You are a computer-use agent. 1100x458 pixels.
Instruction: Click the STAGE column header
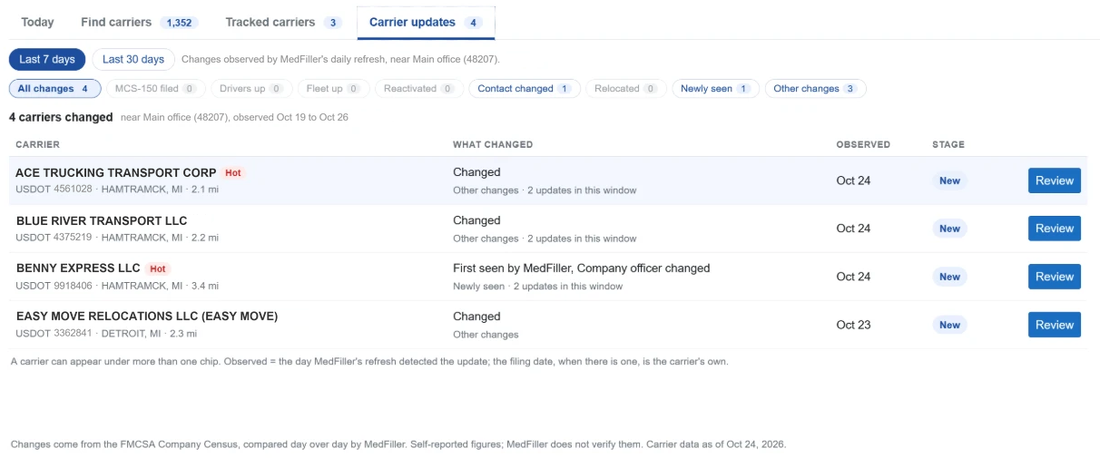tap(948, 144)
